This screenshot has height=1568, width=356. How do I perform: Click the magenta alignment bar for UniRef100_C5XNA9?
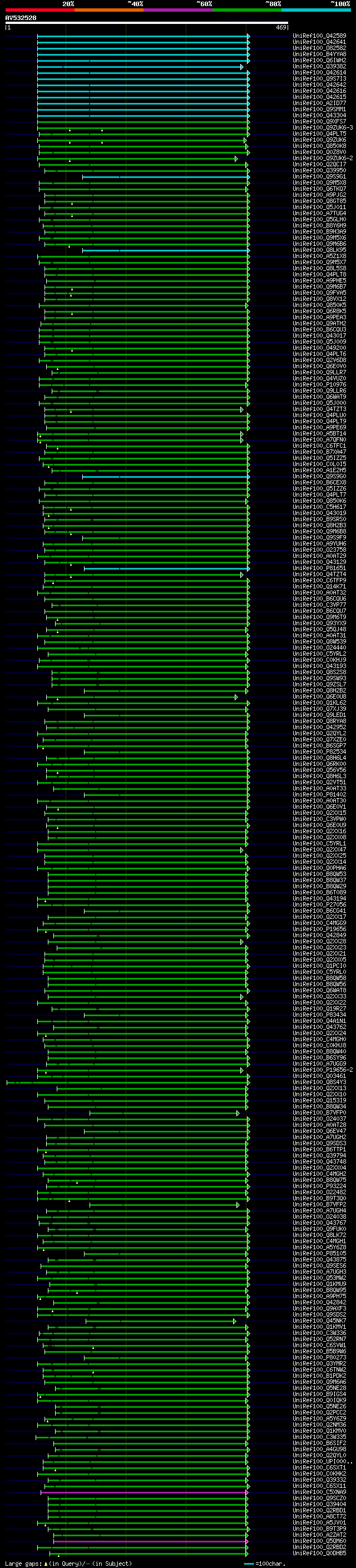click(x=144, y=1492)
